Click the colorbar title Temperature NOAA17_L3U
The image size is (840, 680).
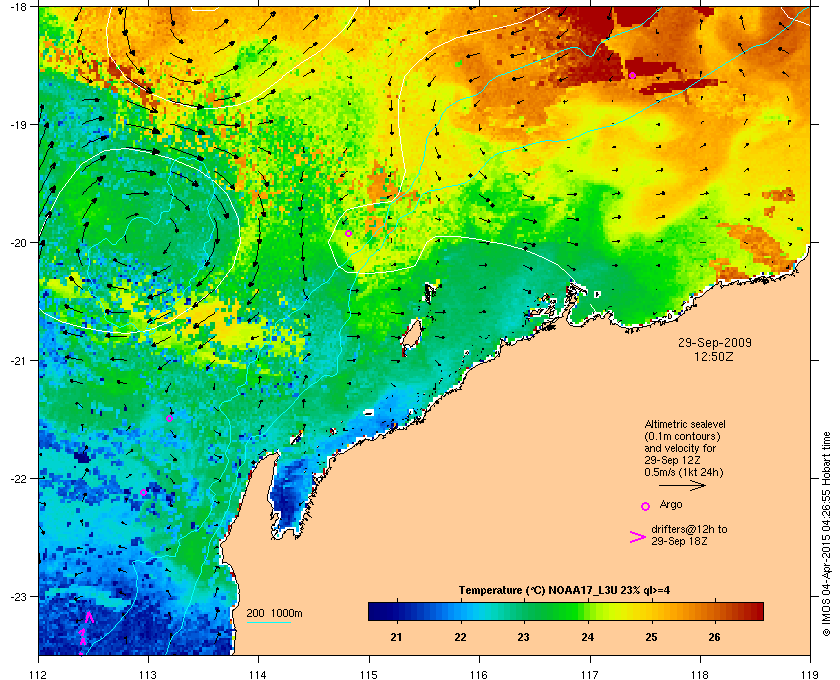click(x=564, y=591)
